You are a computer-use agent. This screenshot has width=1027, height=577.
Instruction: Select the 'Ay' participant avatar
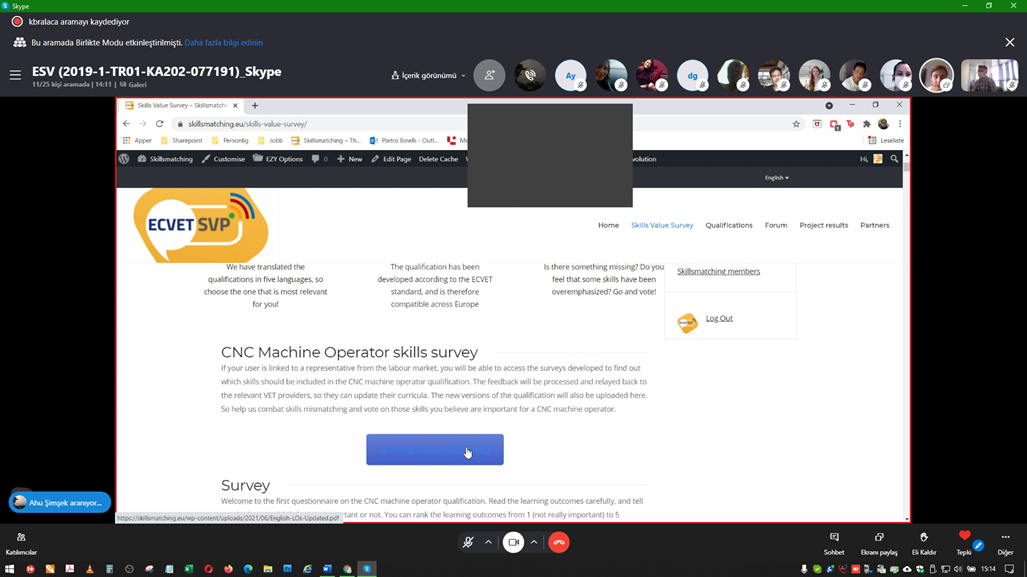(x=571, y=76)
